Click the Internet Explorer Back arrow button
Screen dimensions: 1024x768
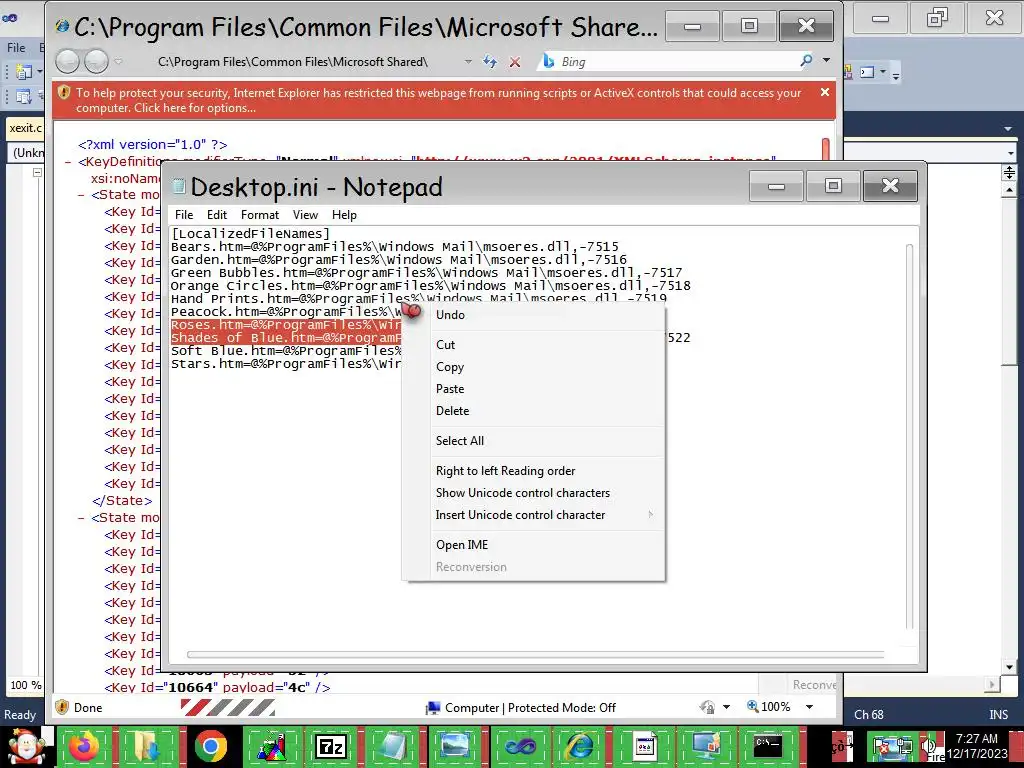click(67, 61)
